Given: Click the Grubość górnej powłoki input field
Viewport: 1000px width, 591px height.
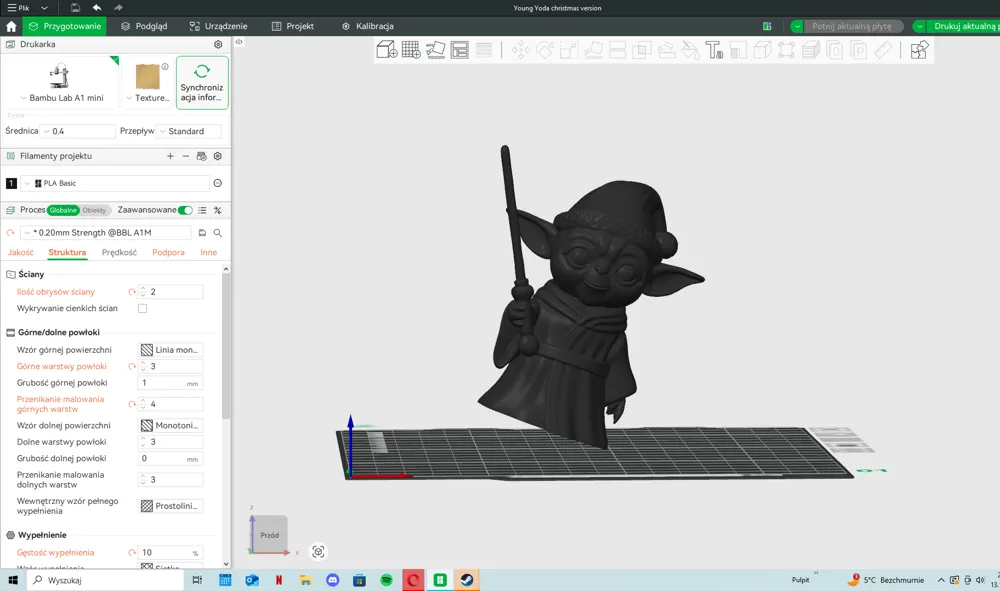Looking at the screenshot, I should point(171,383).
